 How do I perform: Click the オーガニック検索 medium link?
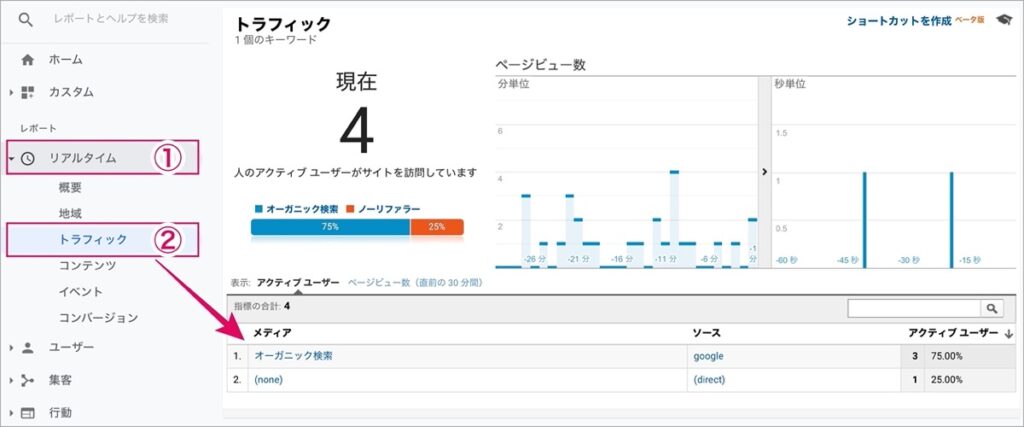point(293,356)
